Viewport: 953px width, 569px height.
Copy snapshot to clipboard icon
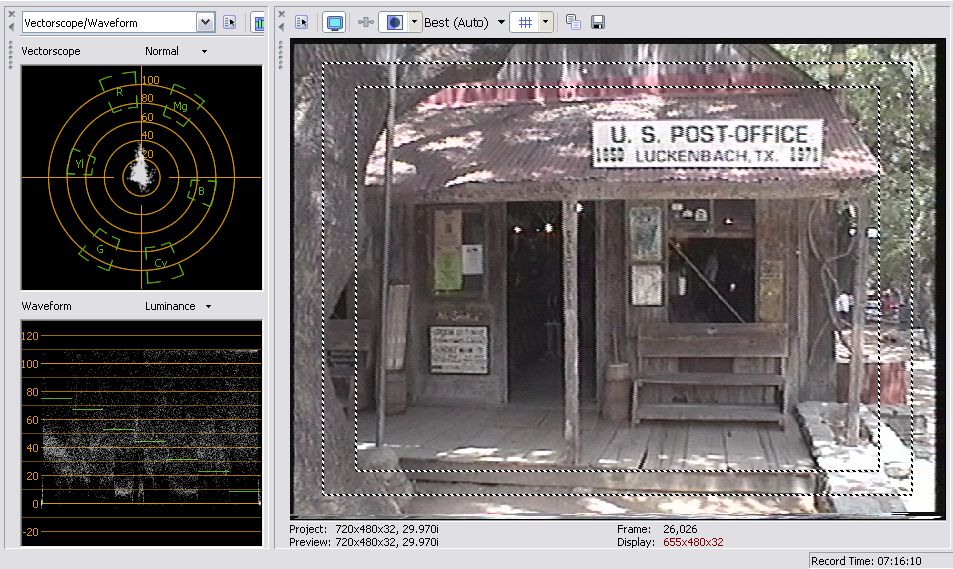click(x=573, y=23)
